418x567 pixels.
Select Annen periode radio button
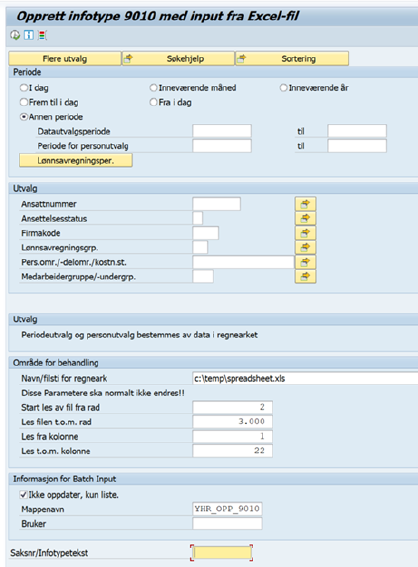tap(24, 117)
